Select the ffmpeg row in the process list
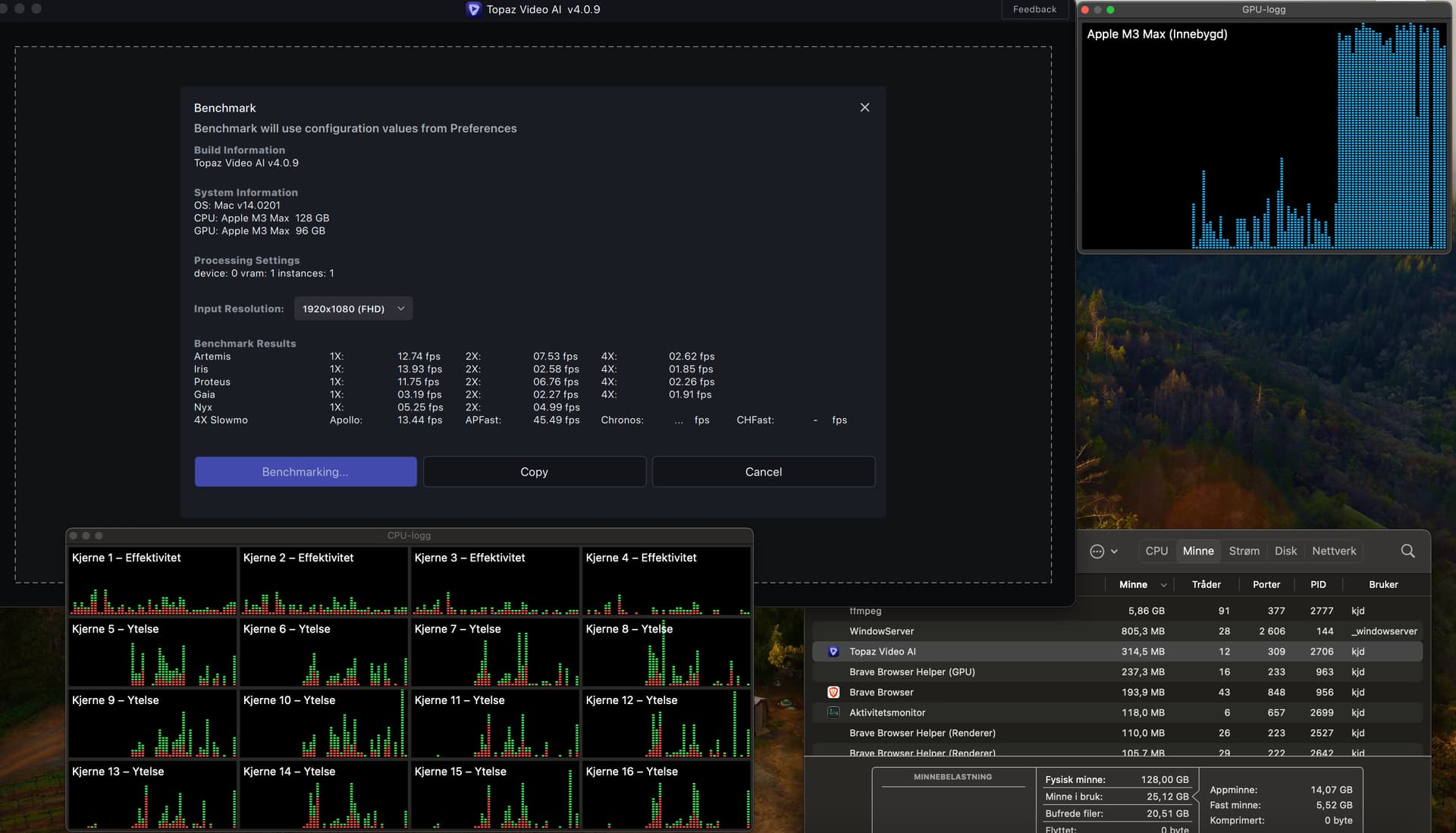Screen dimensions: 1456x833 click(x=867, y=611)
